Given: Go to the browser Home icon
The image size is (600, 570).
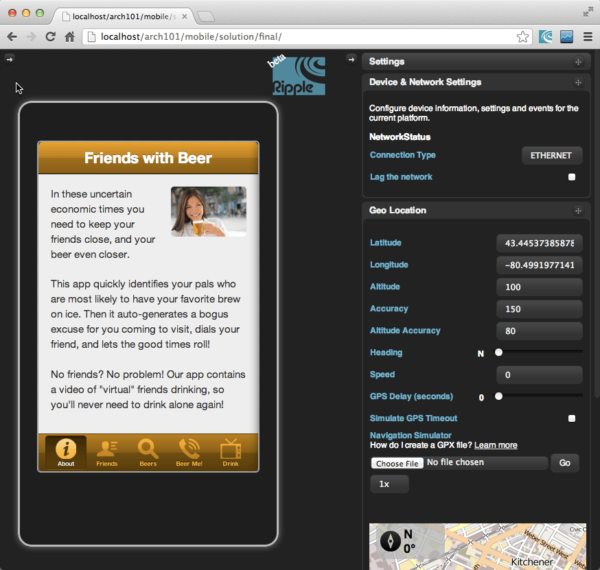Looking at the screenshot, I should (x=70, y=37).
